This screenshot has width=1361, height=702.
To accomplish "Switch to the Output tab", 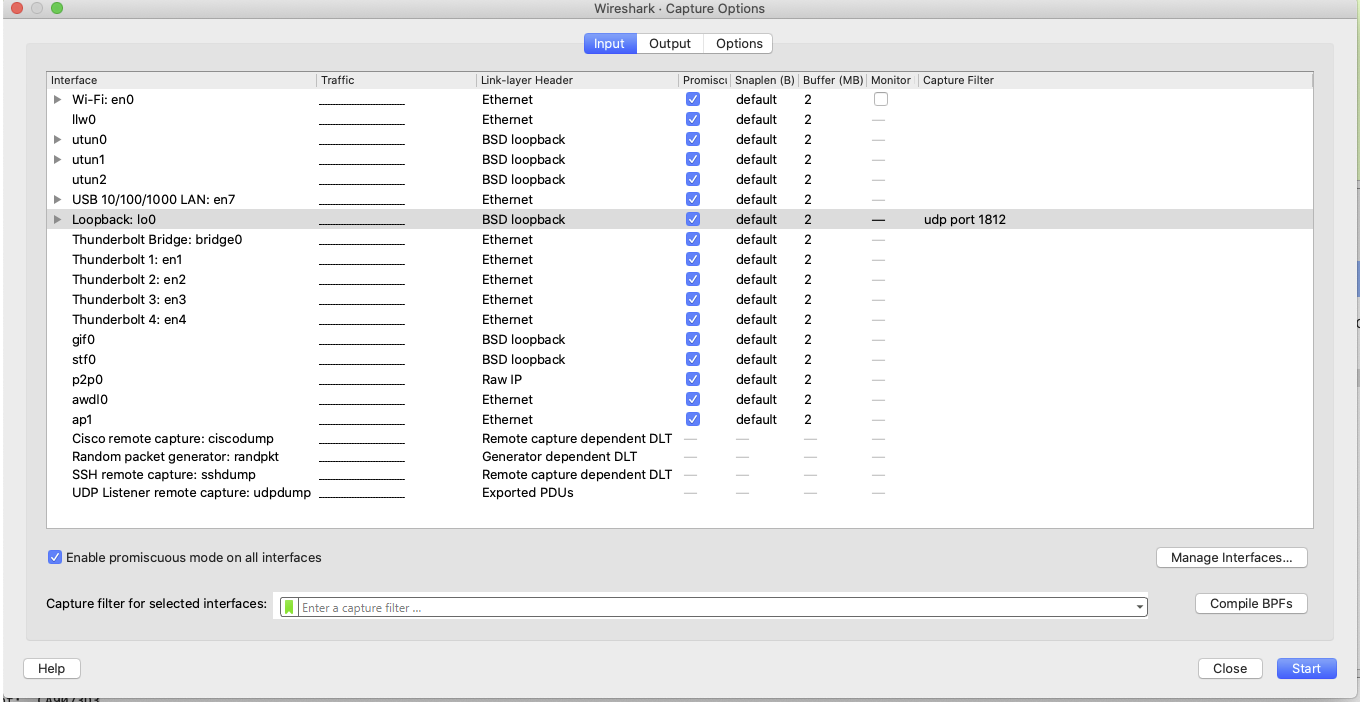I will [669, 43].
